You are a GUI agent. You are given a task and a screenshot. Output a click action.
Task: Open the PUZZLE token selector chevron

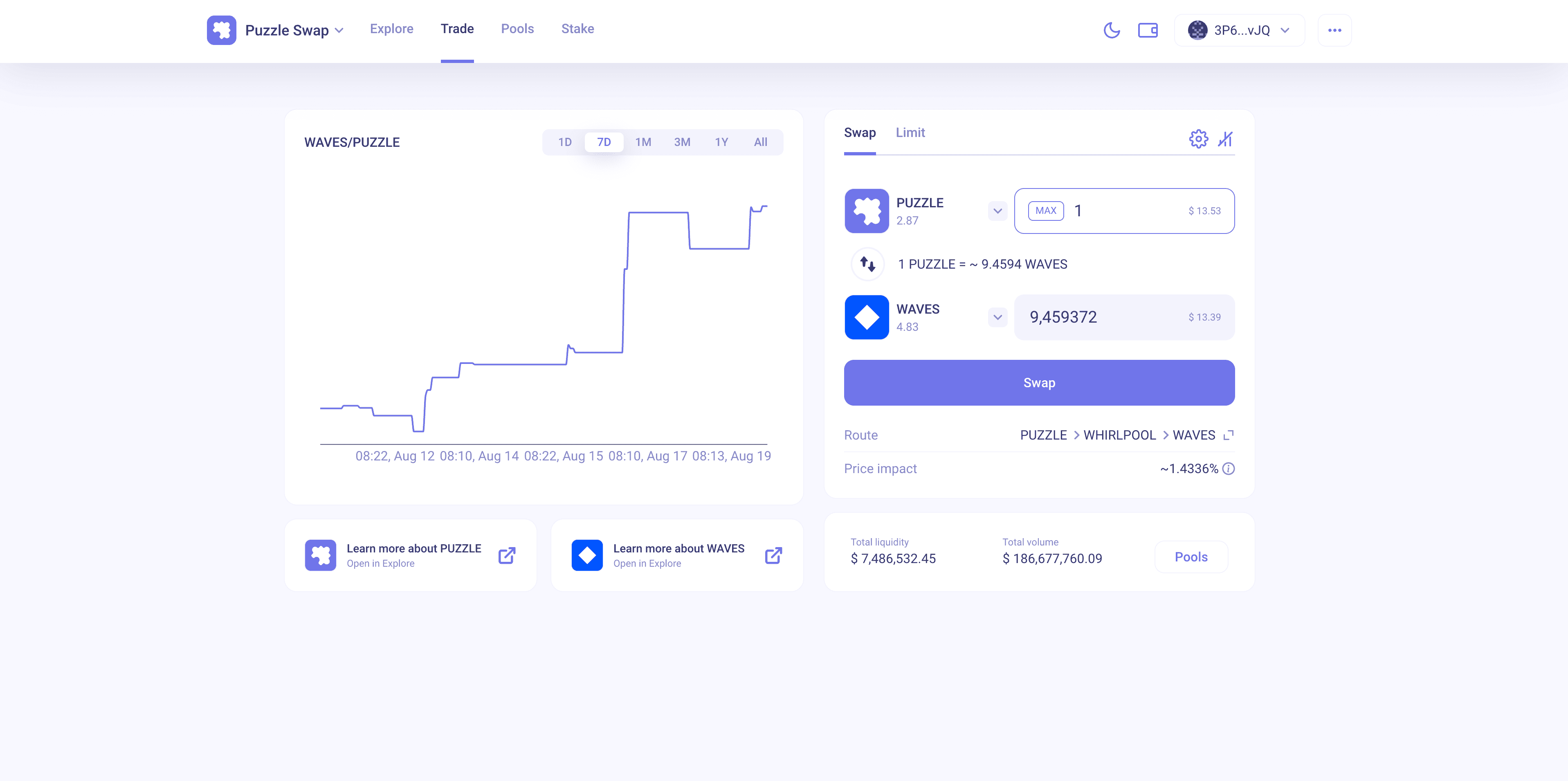pos(997,211)
